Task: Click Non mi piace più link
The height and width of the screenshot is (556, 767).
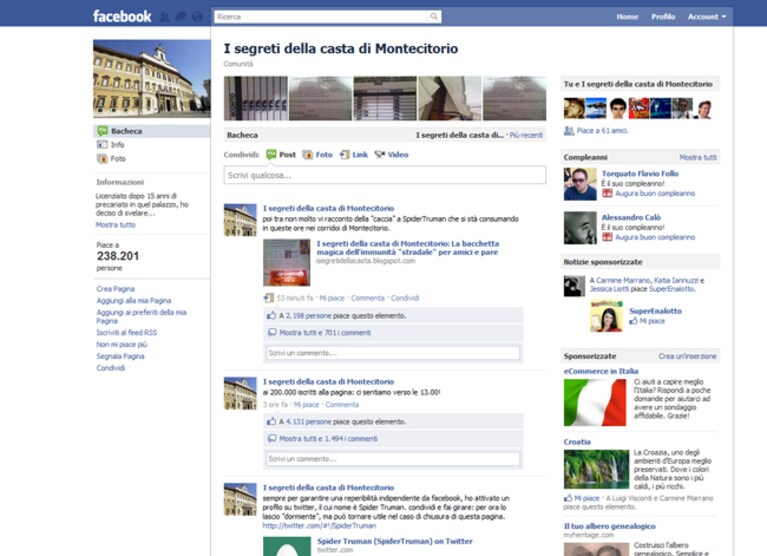Action: [x=122, y=344]
